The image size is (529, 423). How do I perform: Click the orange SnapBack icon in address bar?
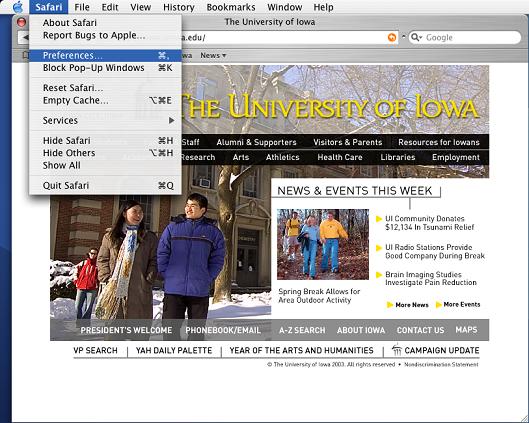pyautogui.click(x=392, y=37)
